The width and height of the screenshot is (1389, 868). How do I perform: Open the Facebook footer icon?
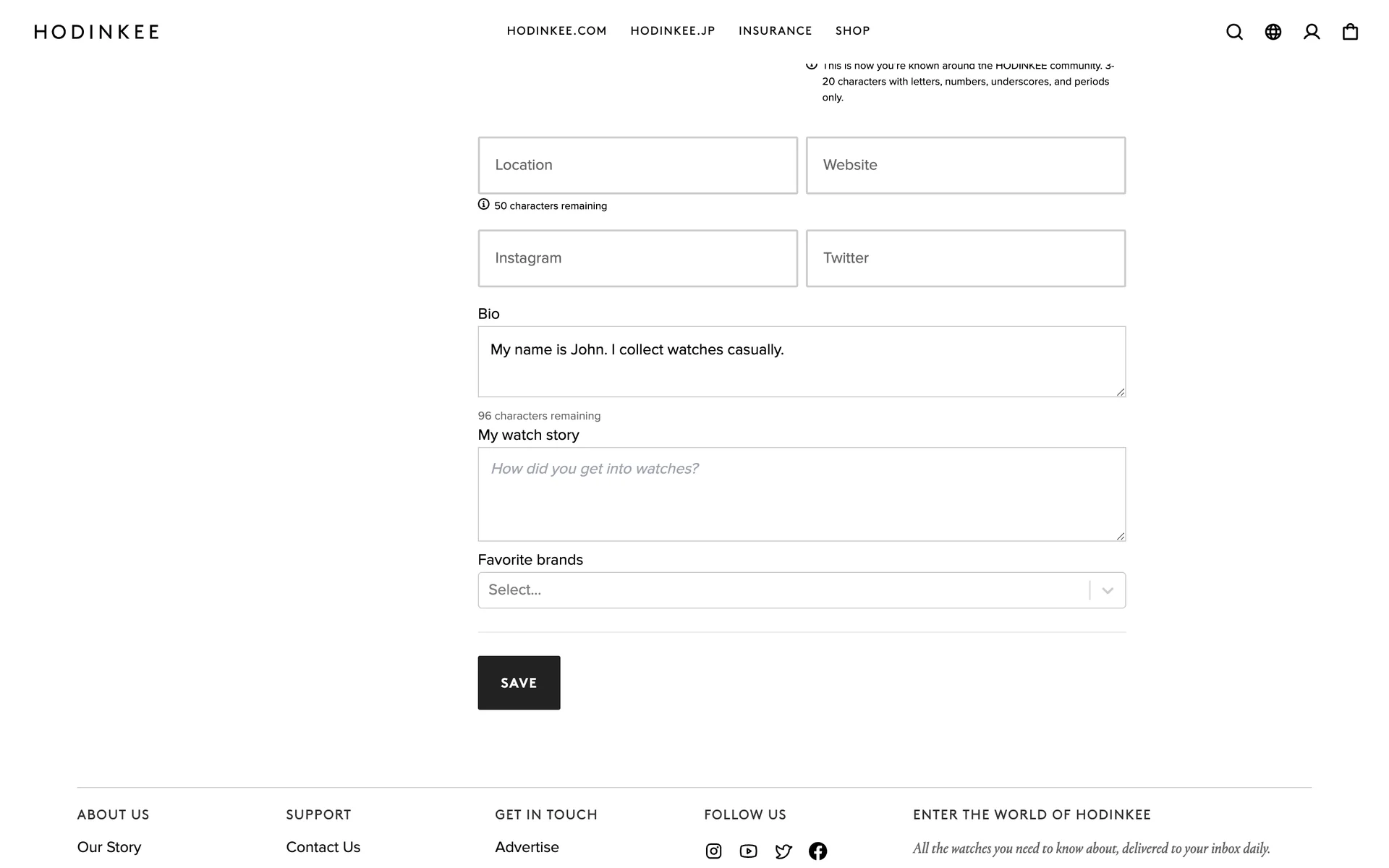817,851
